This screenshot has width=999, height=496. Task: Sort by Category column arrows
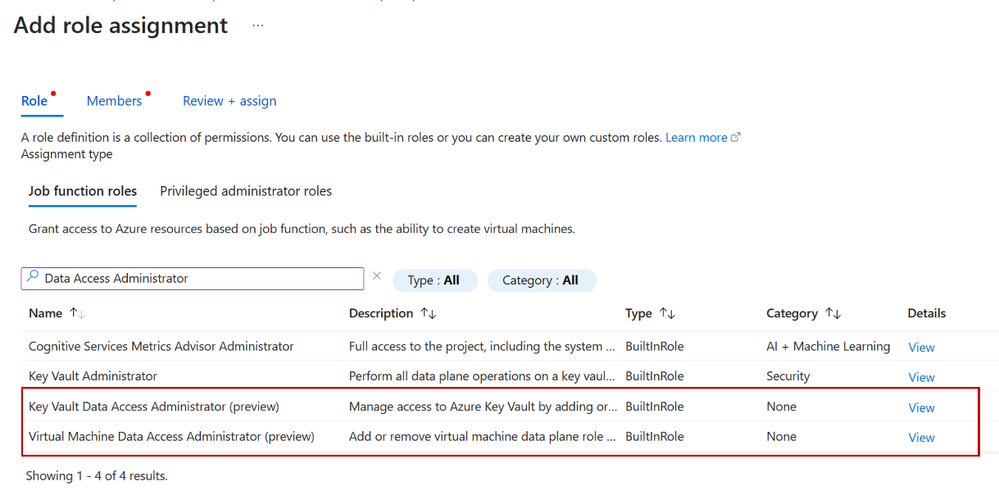click(x=833, y=314)
